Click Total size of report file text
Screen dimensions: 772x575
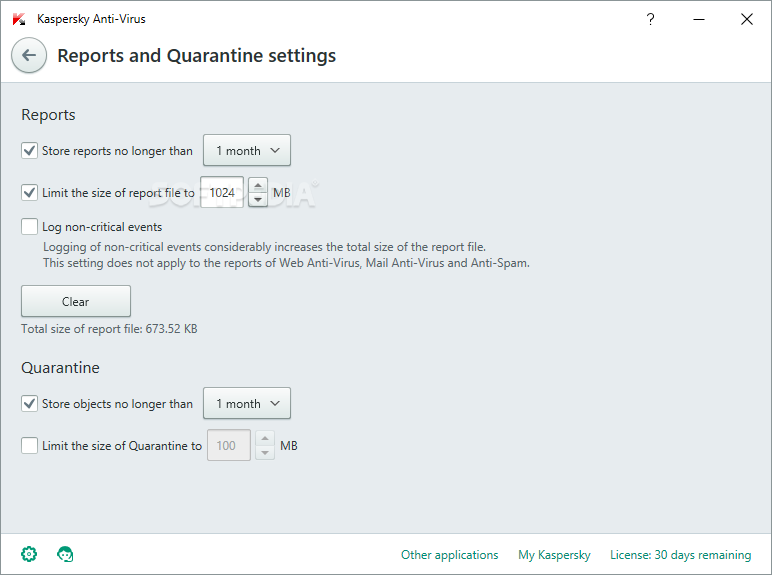(109, 329)
